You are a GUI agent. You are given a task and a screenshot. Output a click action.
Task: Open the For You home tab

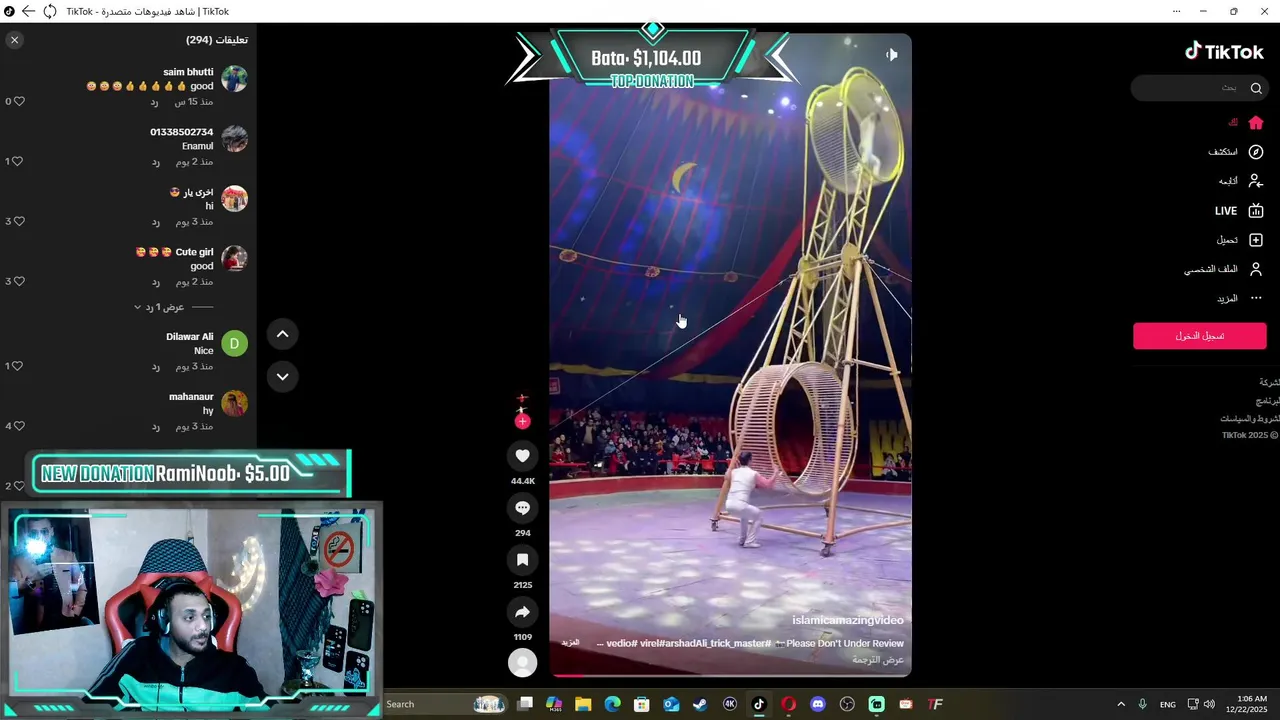(1246, 122)
